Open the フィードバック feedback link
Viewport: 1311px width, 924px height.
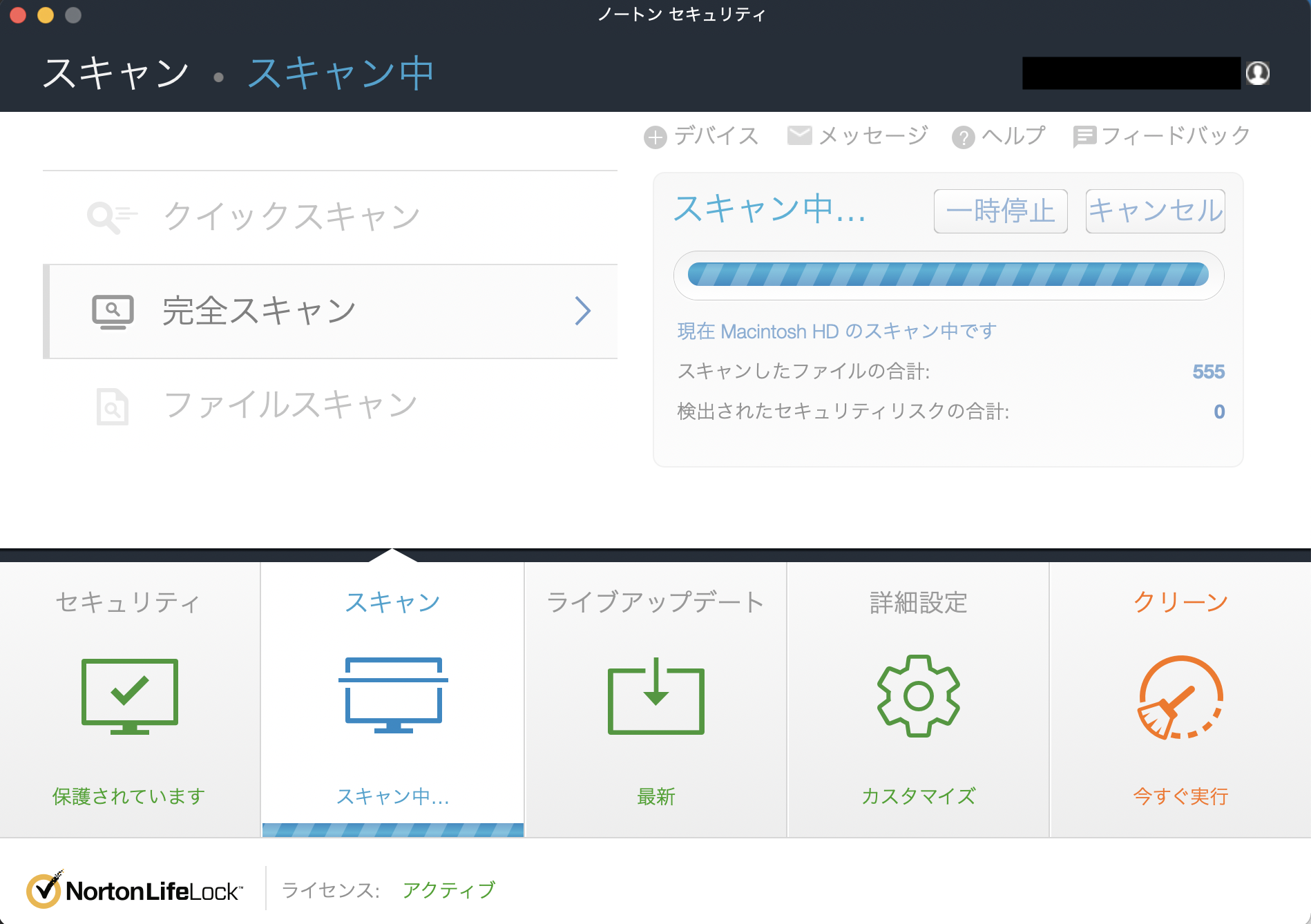click(1162, 136)
